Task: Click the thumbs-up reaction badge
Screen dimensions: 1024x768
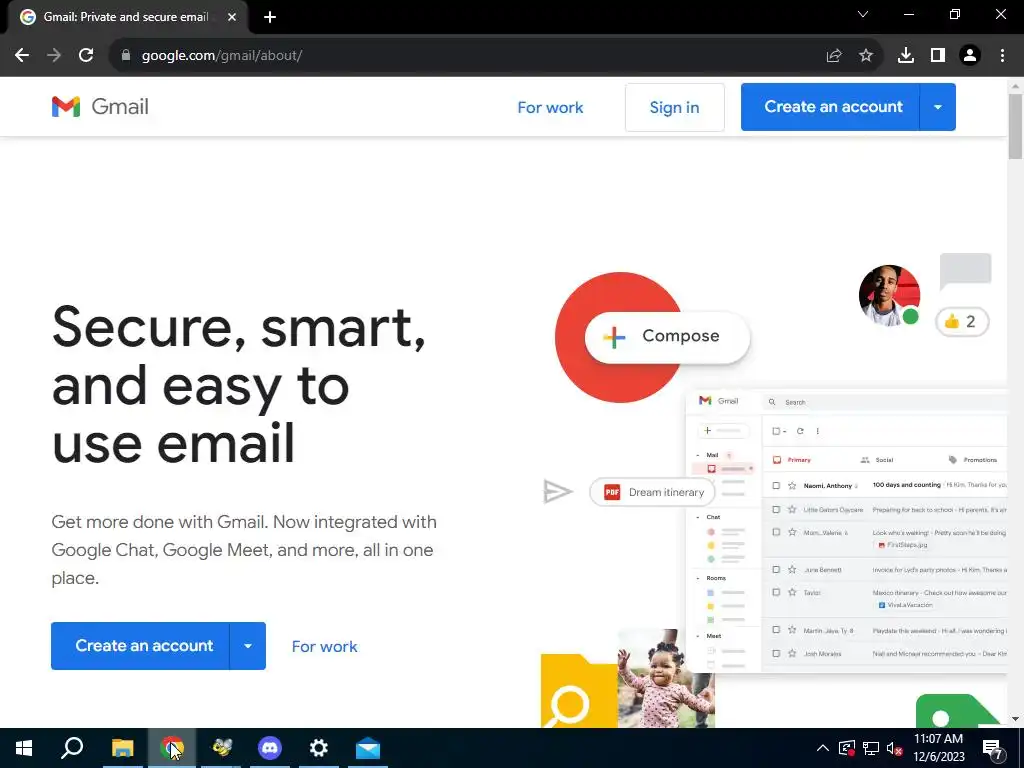Action: tap(962, 321)
